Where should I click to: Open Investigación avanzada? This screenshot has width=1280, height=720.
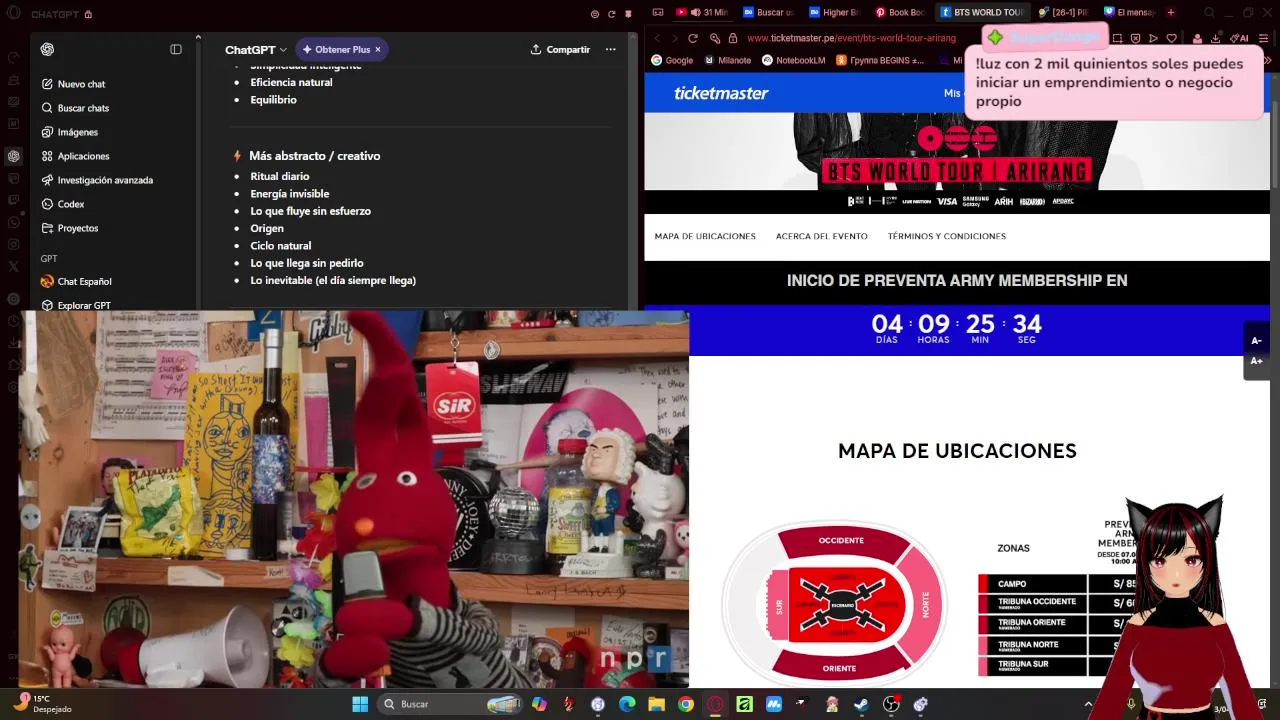coord(97,180)
